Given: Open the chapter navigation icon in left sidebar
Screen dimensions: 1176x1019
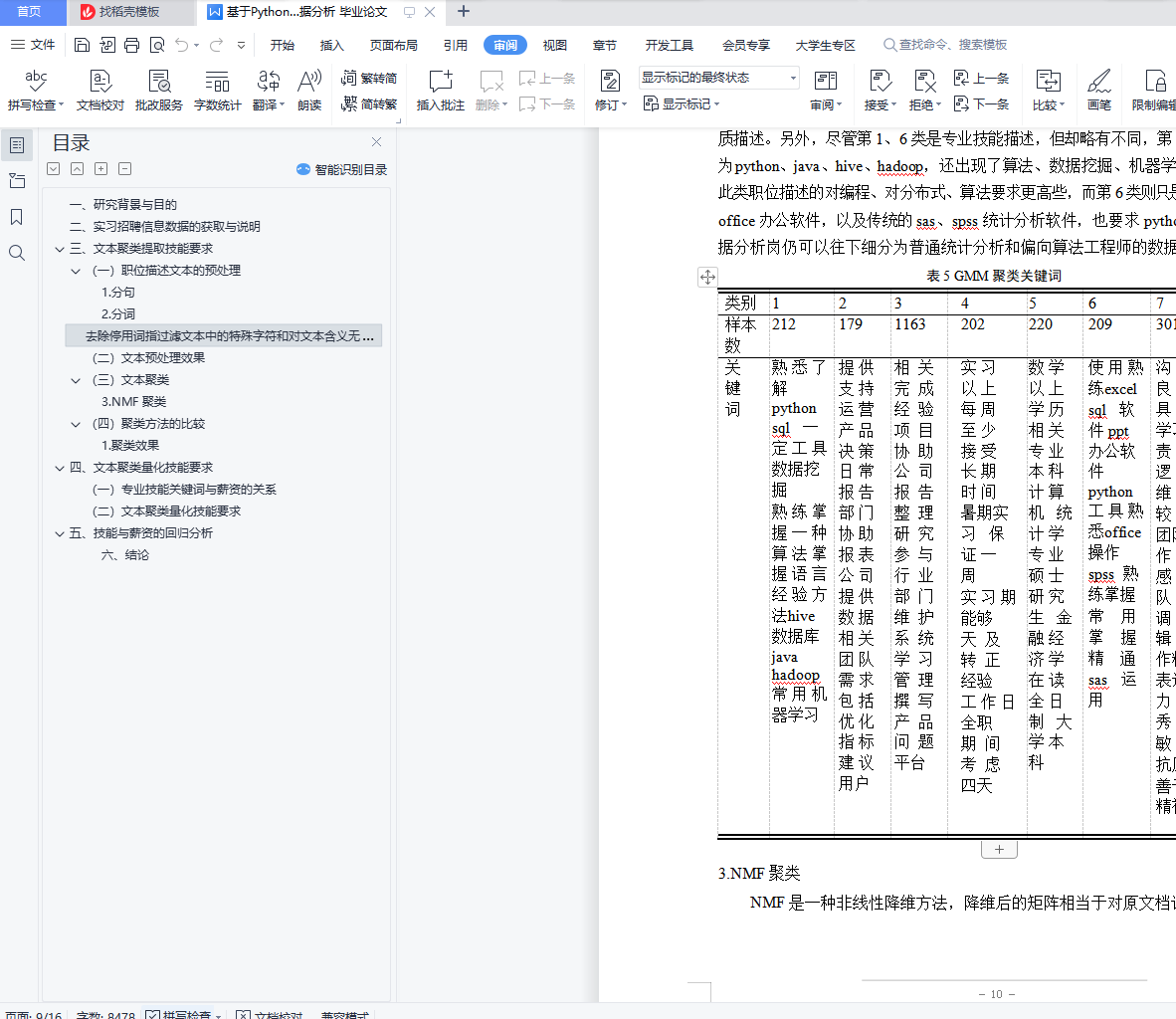Looking at the screenshot, I should (x=17, y=181).
